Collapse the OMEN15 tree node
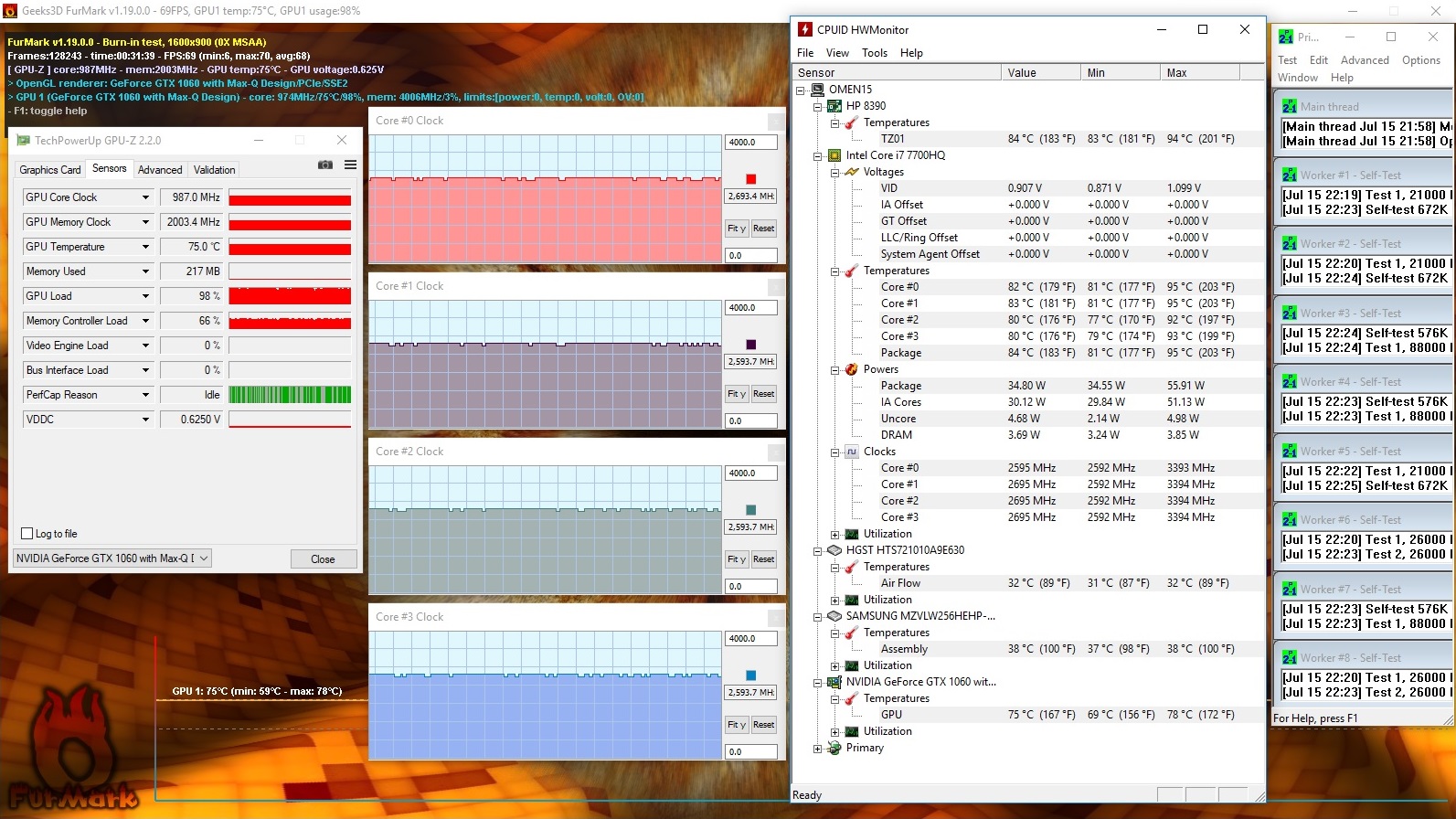1456x819 pixels. click(801, 90)
